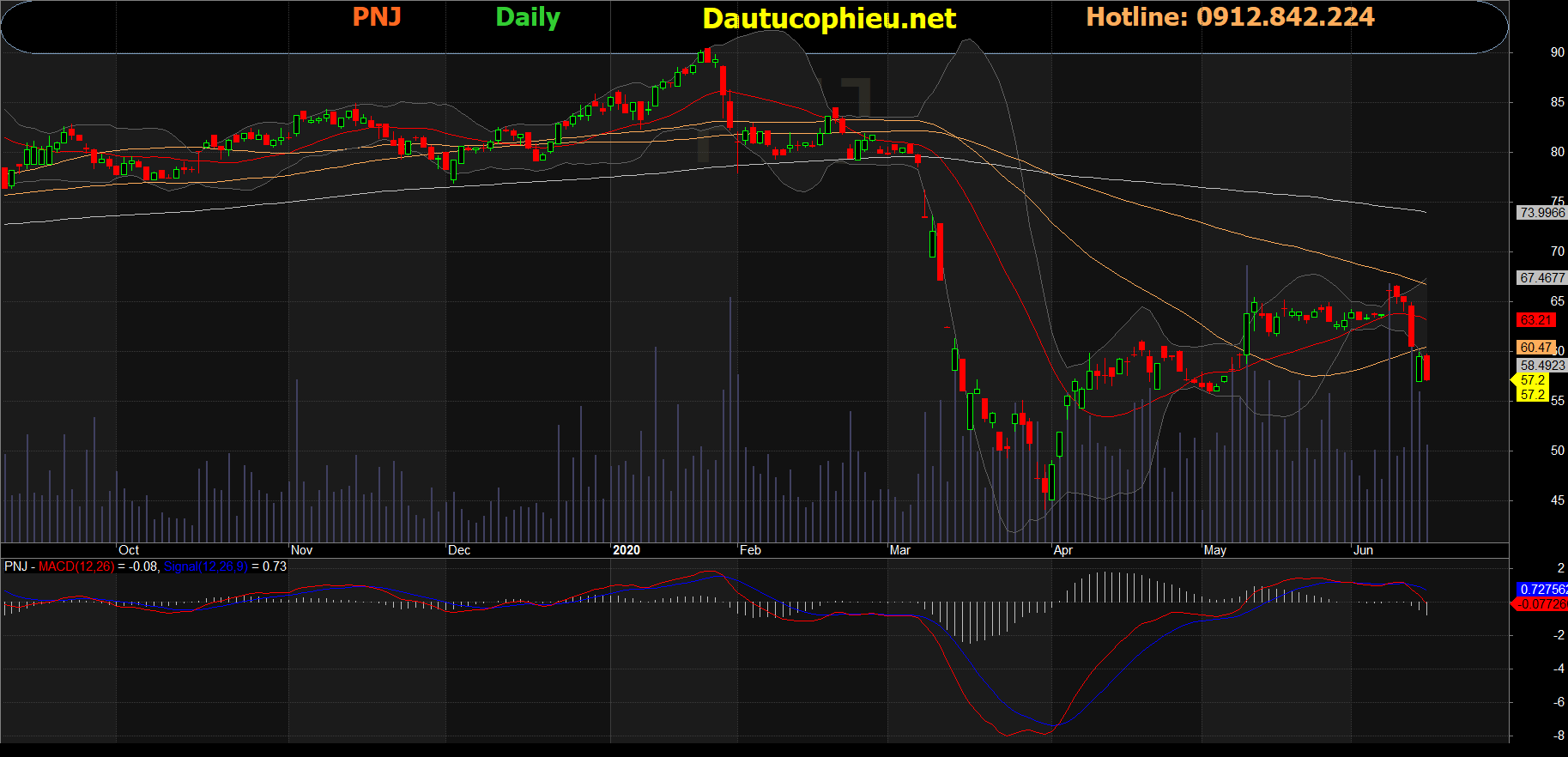Click the 2020 year marker on the time axis
The width and height of the screenshot is (1568, 757).
[x=626, y=550]
